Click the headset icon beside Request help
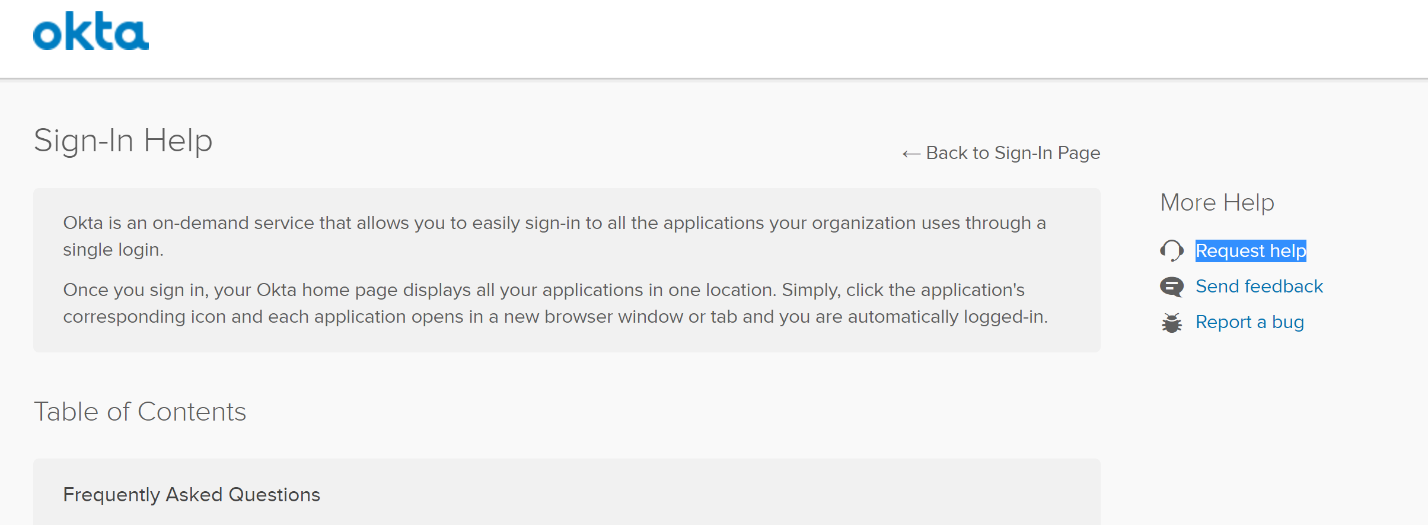1428x525 pixels. coord(1172,251)
